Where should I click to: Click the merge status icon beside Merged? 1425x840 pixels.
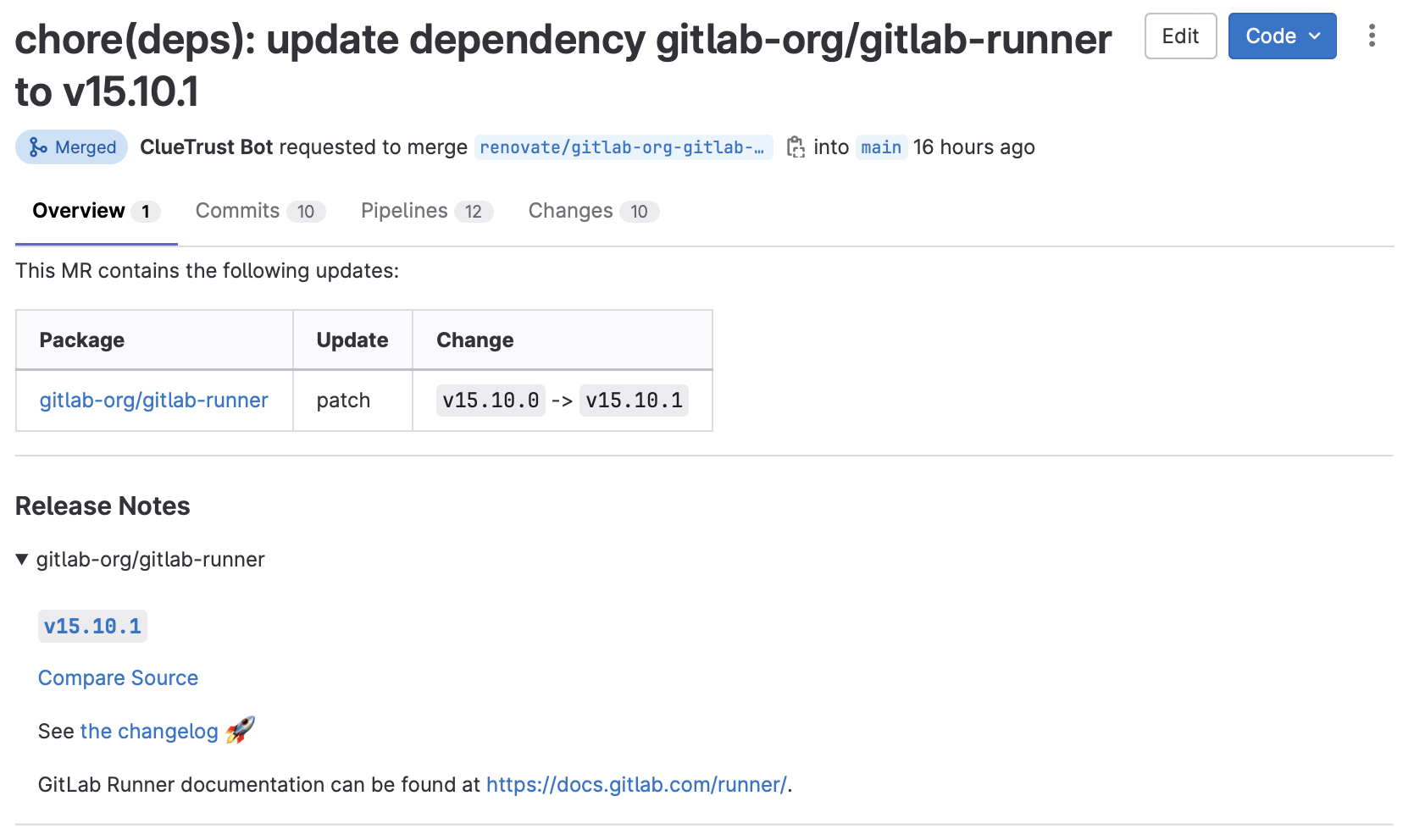pos(35,146)
